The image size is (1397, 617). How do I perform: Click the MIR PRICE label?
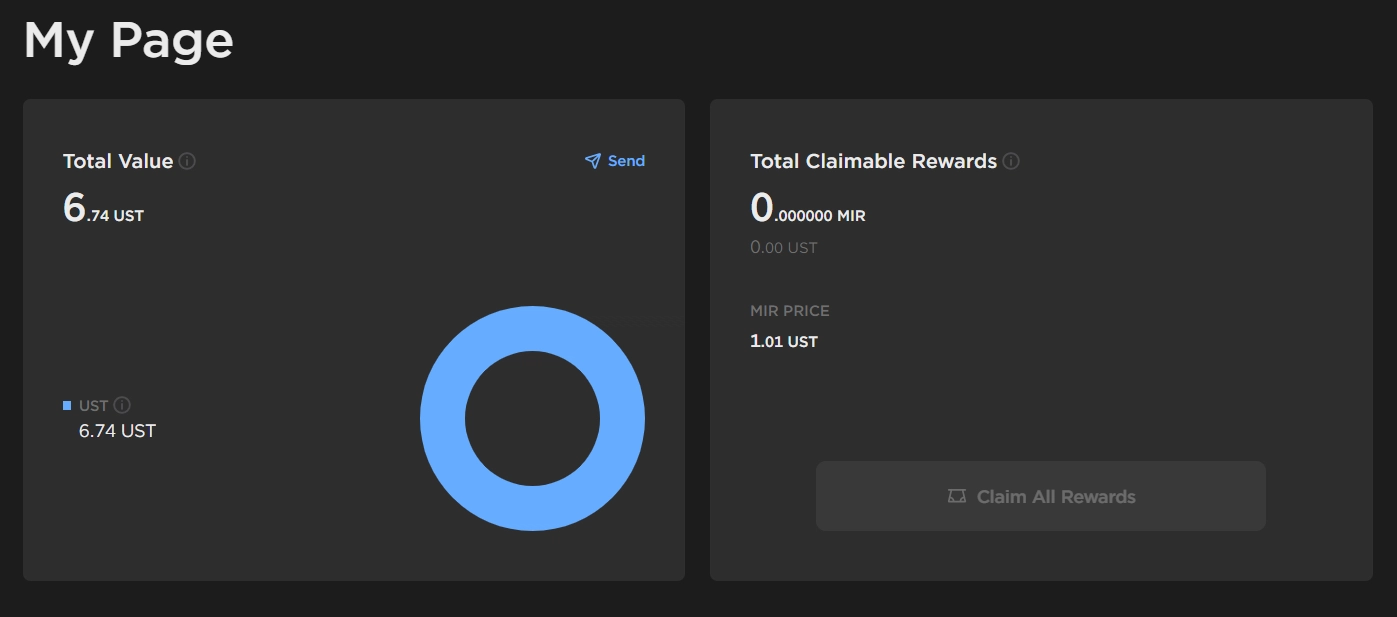789,311
